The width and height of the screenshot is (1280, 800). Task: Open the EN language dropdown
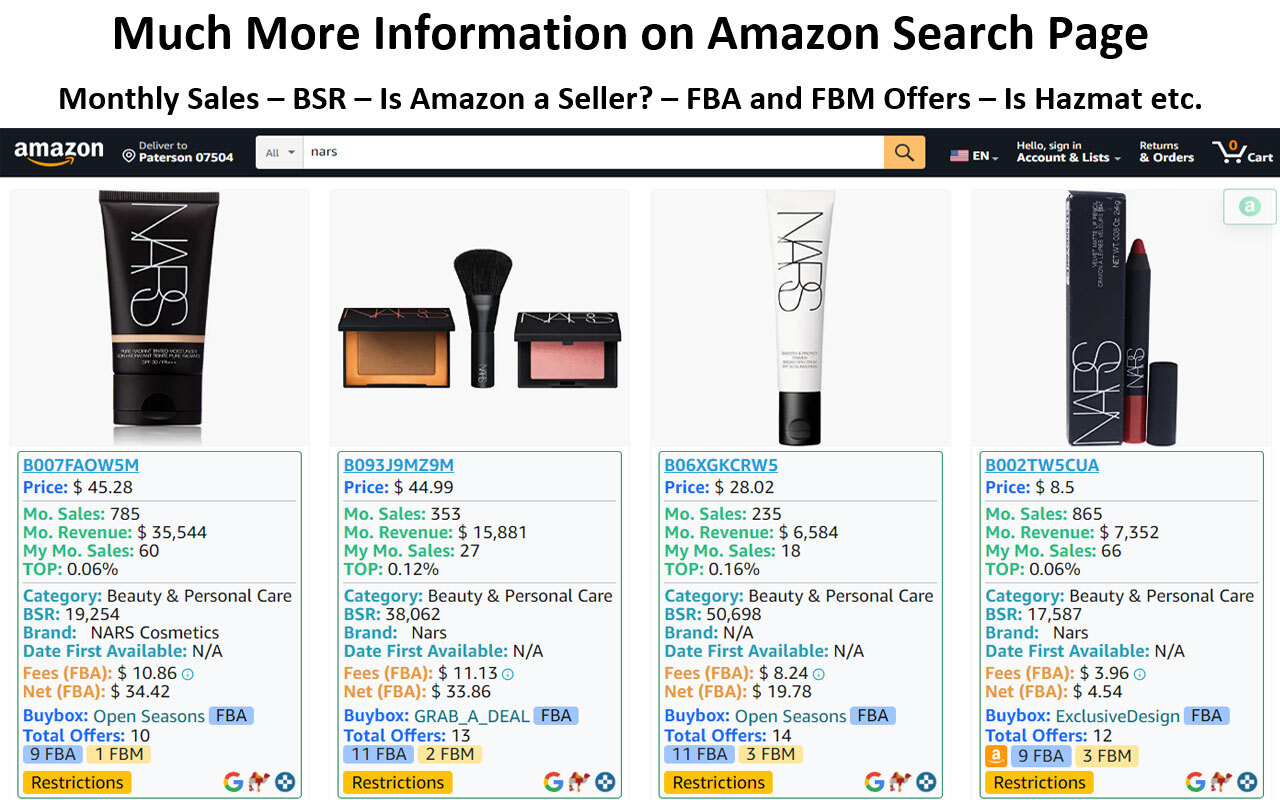(974, 156)
